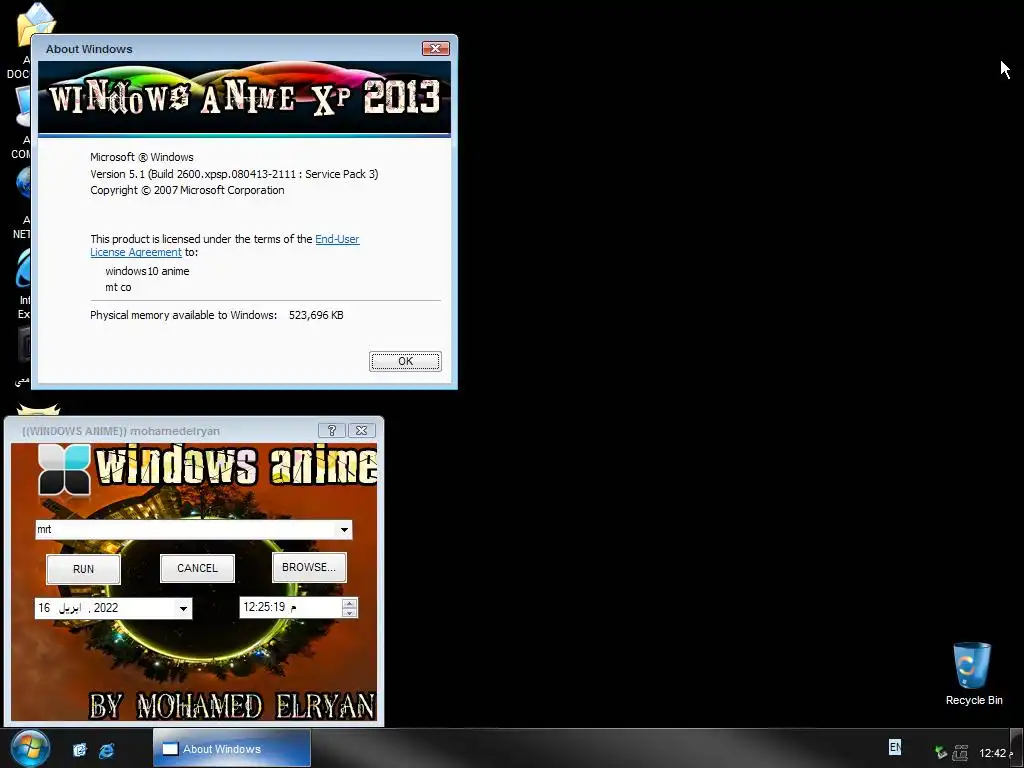Click the Version 5.1 build text
Screen dimensions: 1024x768
[x=234, y=174]
